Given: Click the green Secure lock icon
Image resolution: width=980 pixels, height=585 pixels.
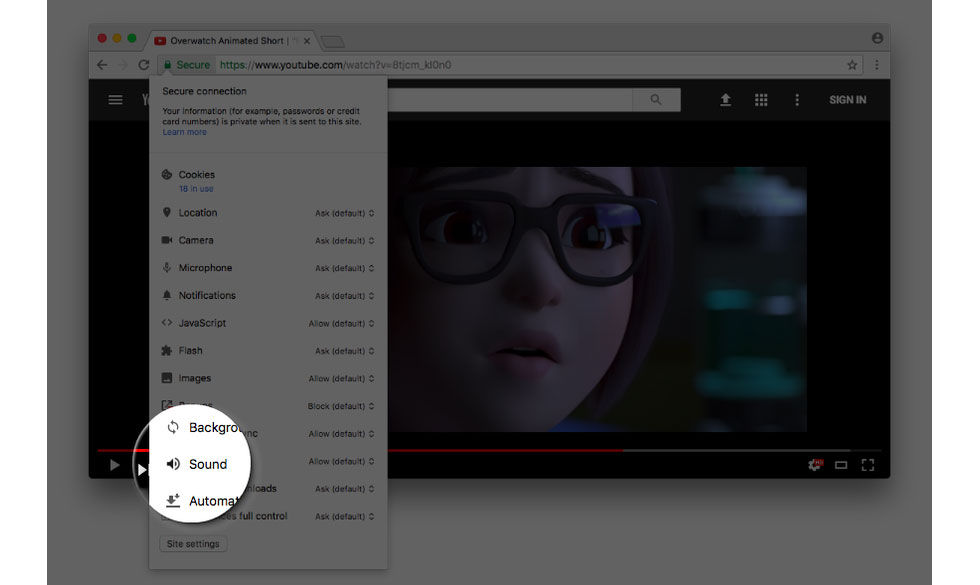Looking at the screenshot, I should point(168,65).
